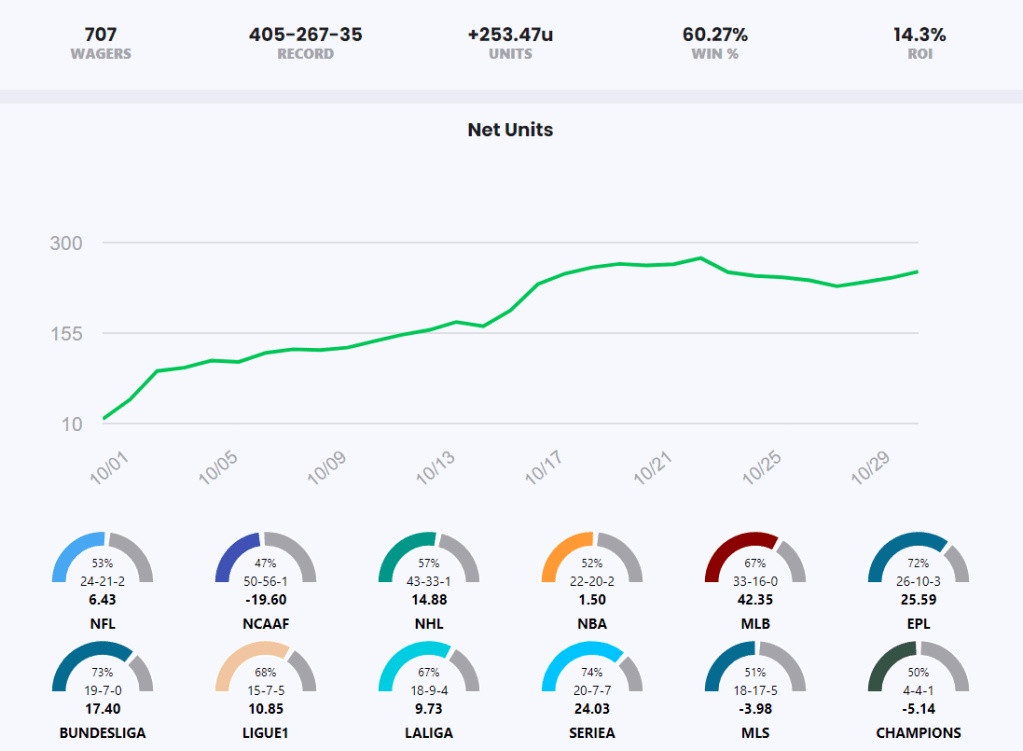Click the Net Units chart title
This screenshot has width=1023, height=751.
click(x=510, y=130)
